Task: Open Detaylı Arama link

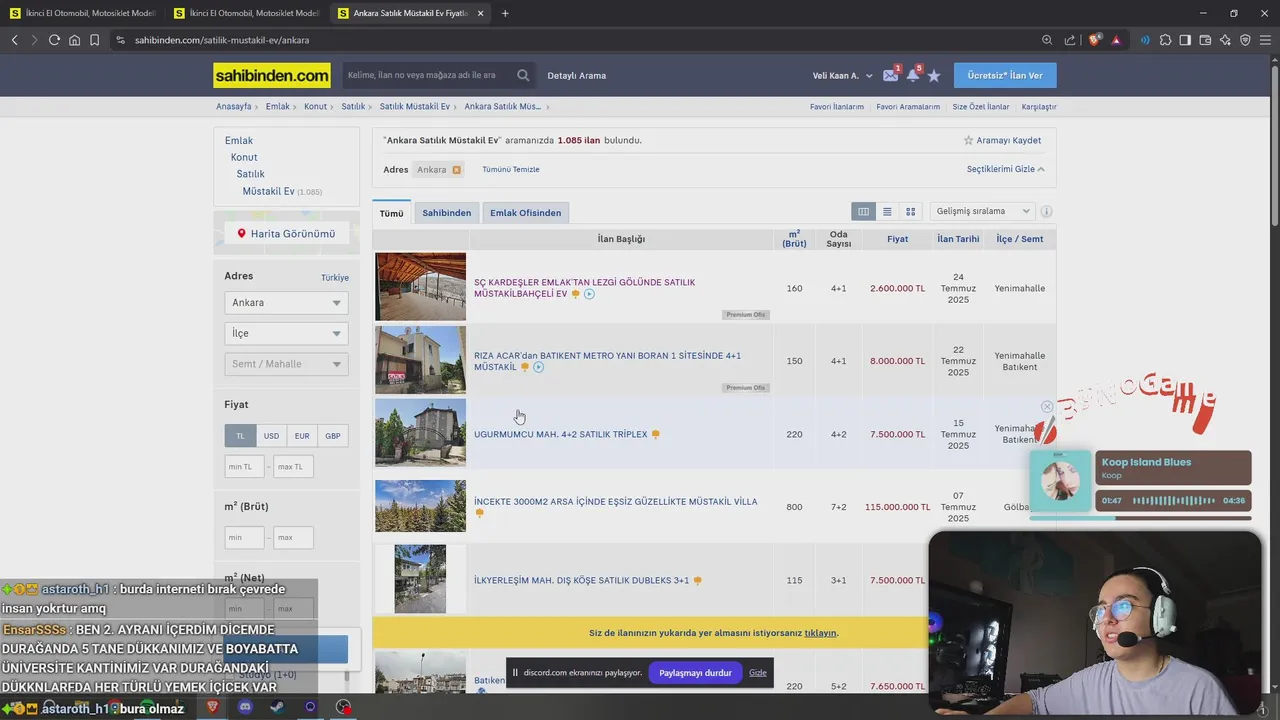Action: 576,76
